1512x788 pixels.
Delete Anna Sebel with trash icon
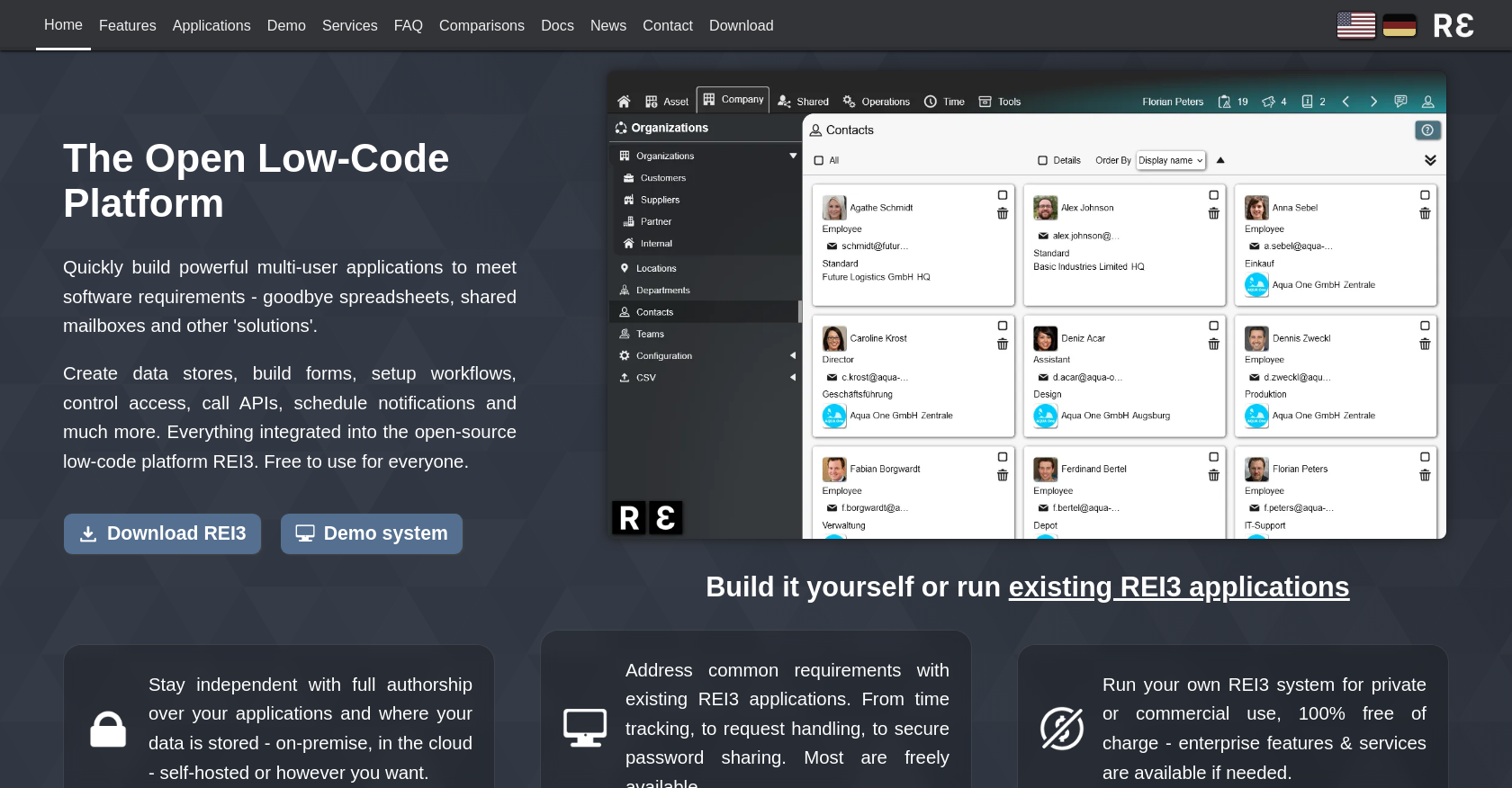[x=1425, y=213]
